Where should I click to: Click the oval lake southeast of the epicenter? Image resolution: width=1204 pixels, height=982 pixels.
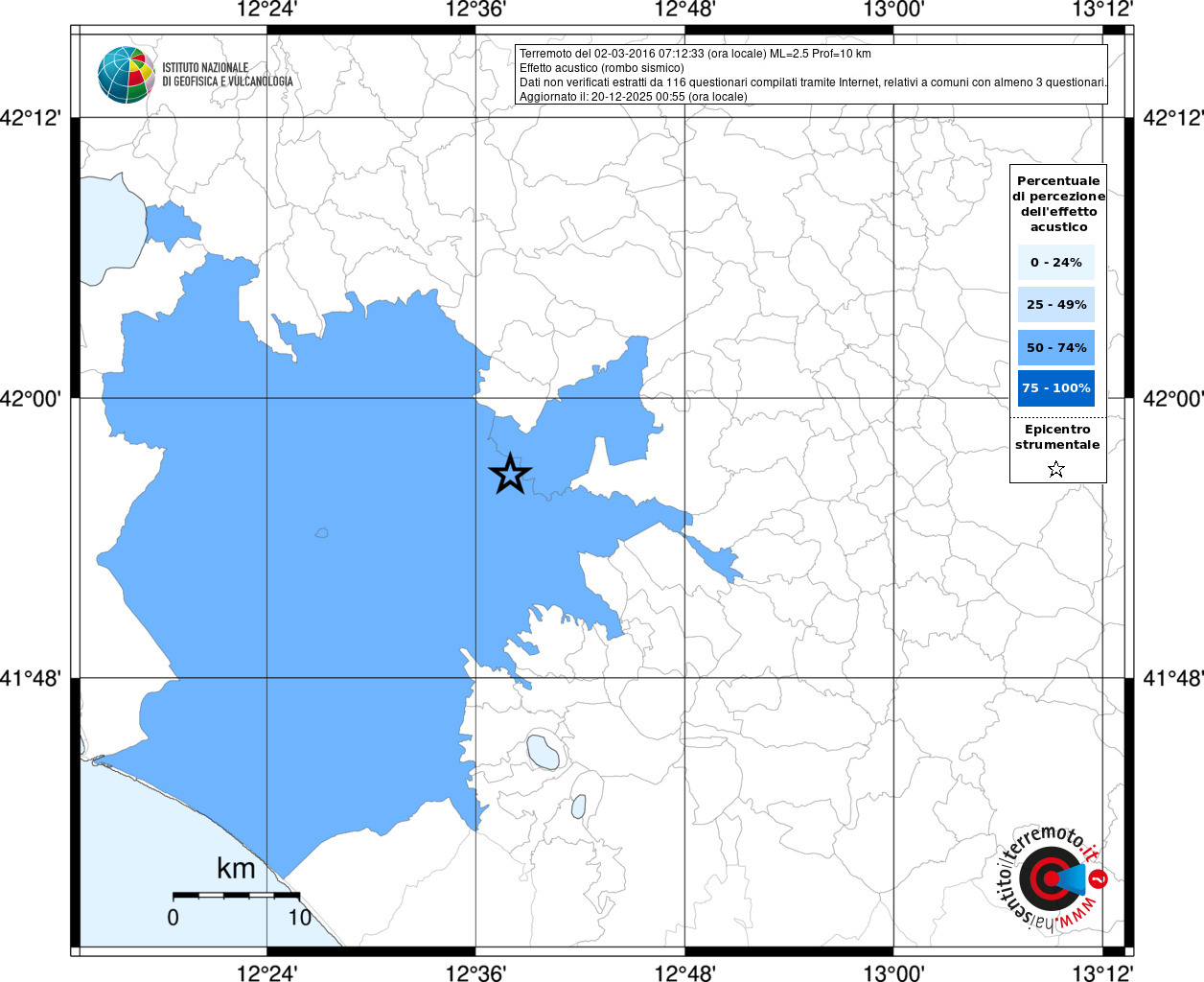[543, 753]
